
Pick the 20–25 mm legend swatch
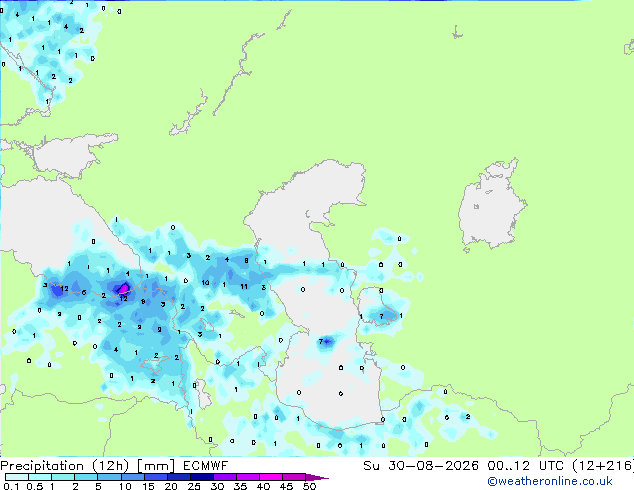pyautogui.click(x=178, y=477)
